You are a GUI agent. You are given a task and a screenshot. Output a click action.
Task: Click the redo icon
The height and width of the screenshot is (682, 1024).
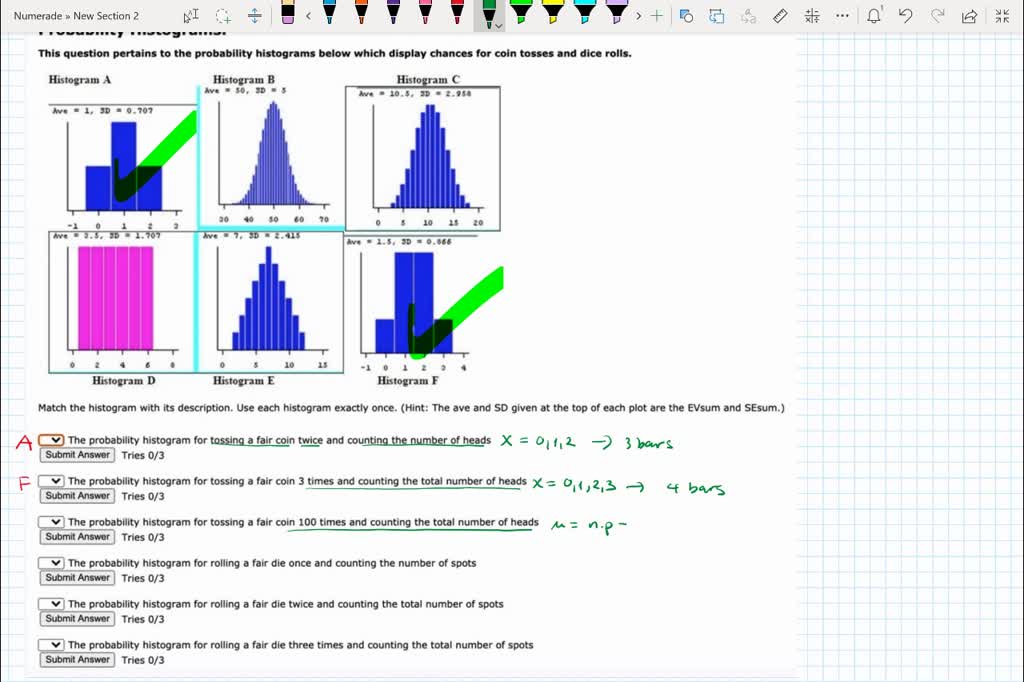pyautogui.click(x=939, y=15)
